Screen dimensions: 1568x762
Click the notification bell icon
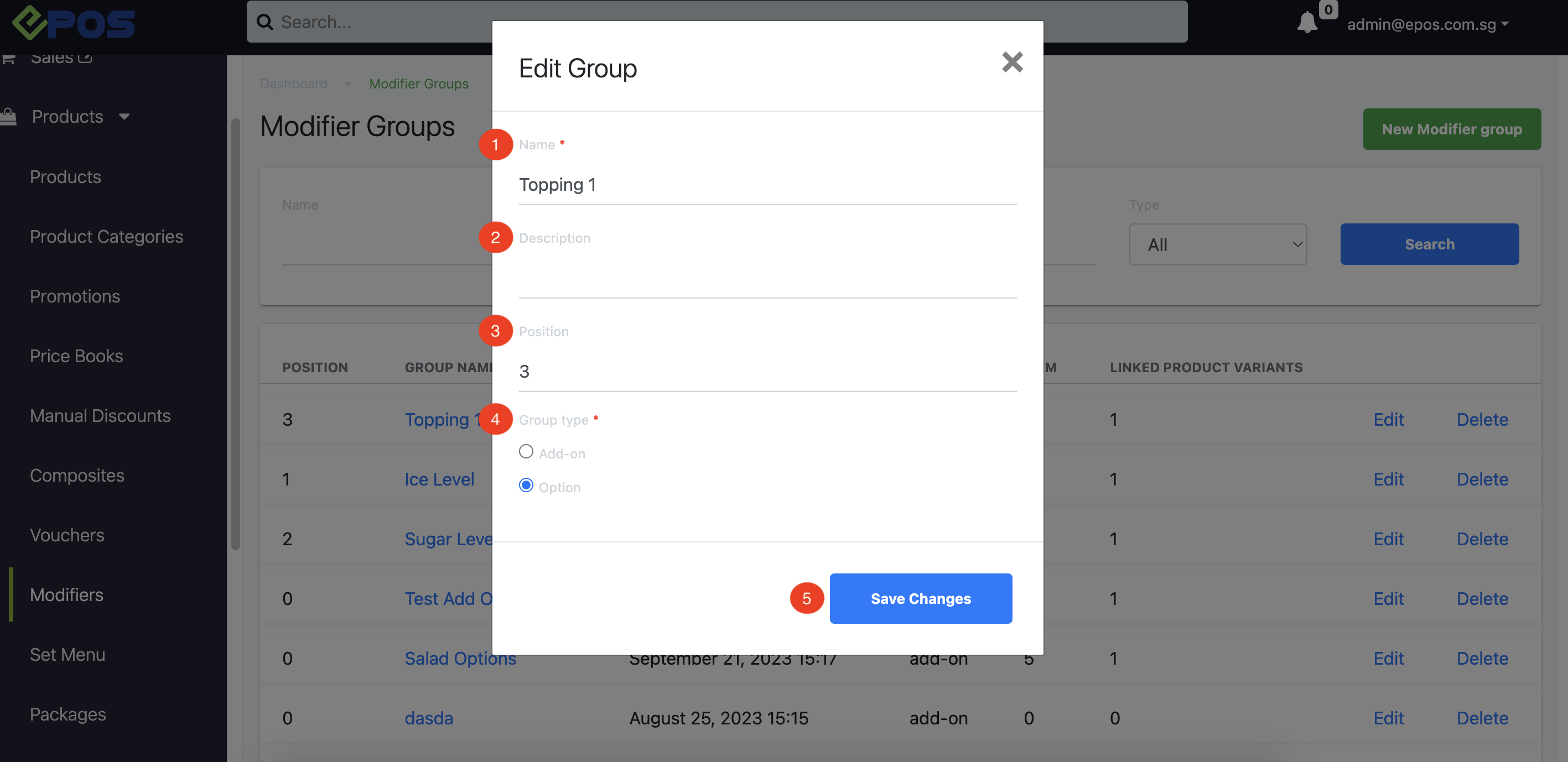[1306, 23]
